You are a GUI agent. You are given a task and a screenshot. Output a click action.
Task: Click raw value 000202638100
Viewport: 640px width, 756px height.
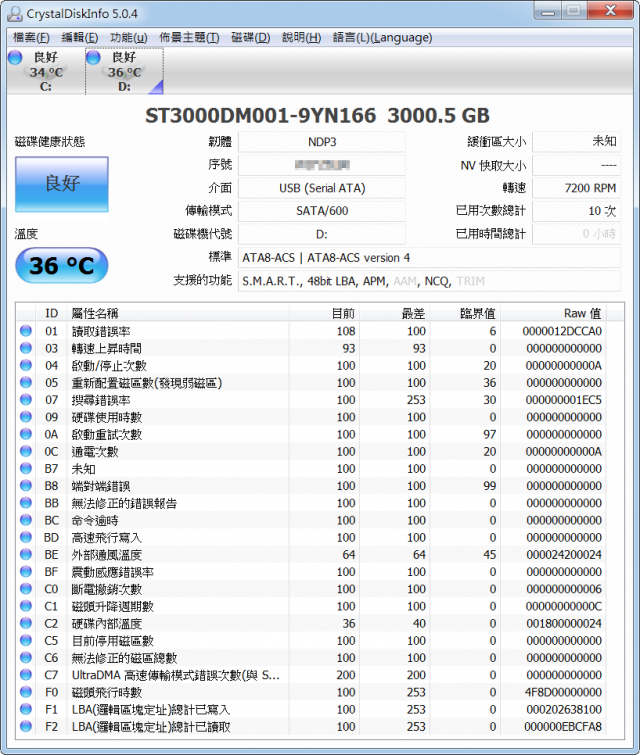point(563,709)
